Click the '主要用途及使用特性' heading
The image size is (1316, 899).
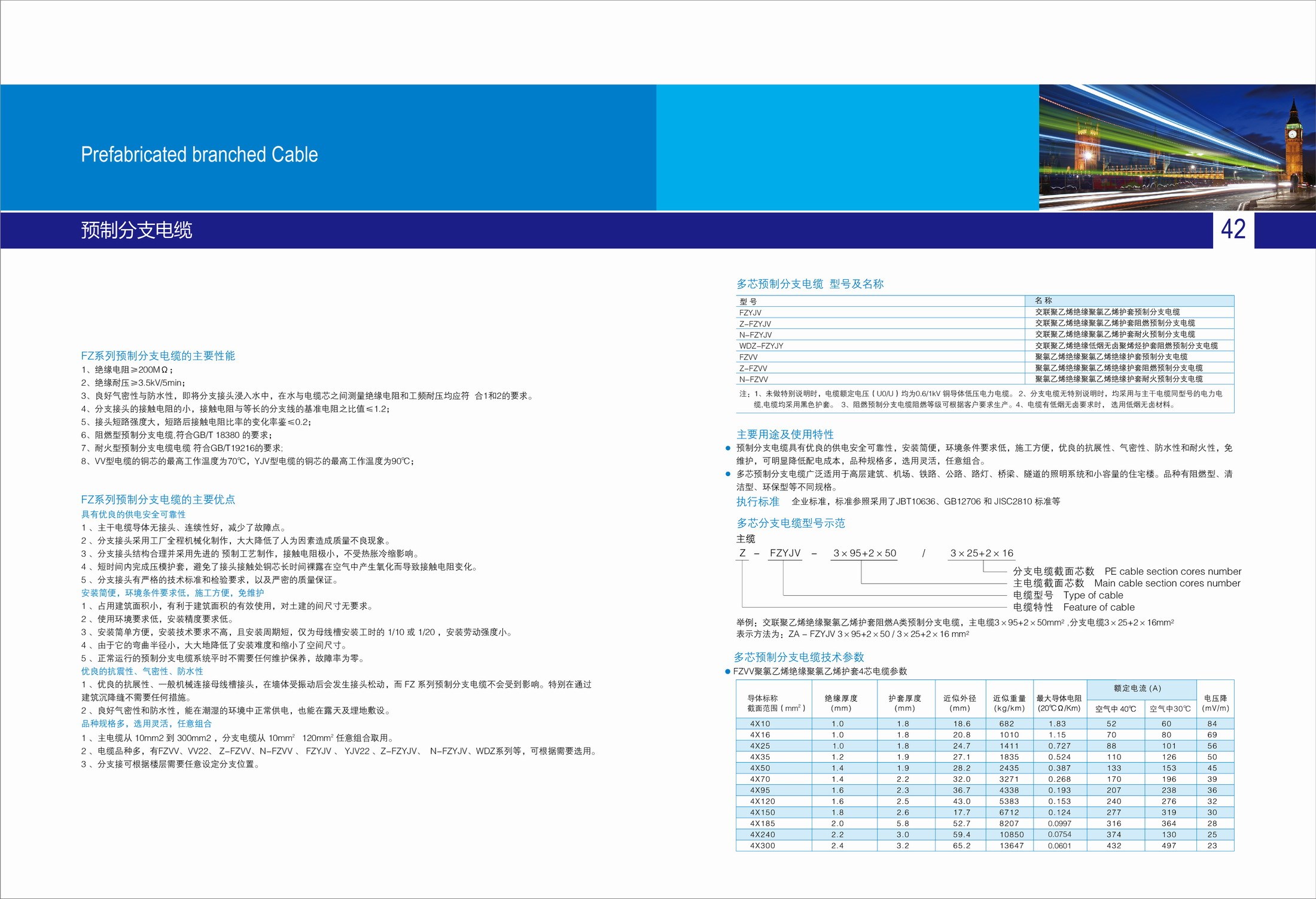click(x=785, y=434)
